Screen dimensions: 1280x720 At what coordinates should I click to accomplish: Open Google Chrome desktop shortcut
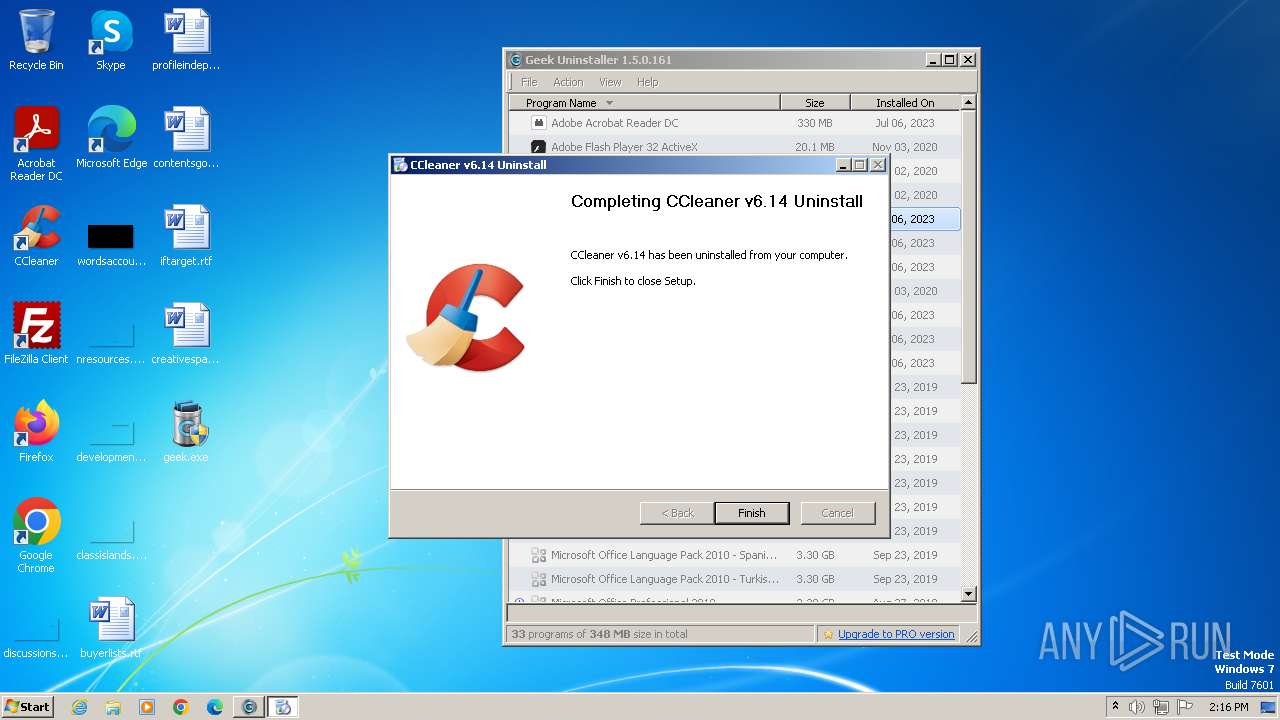(36, 537)
